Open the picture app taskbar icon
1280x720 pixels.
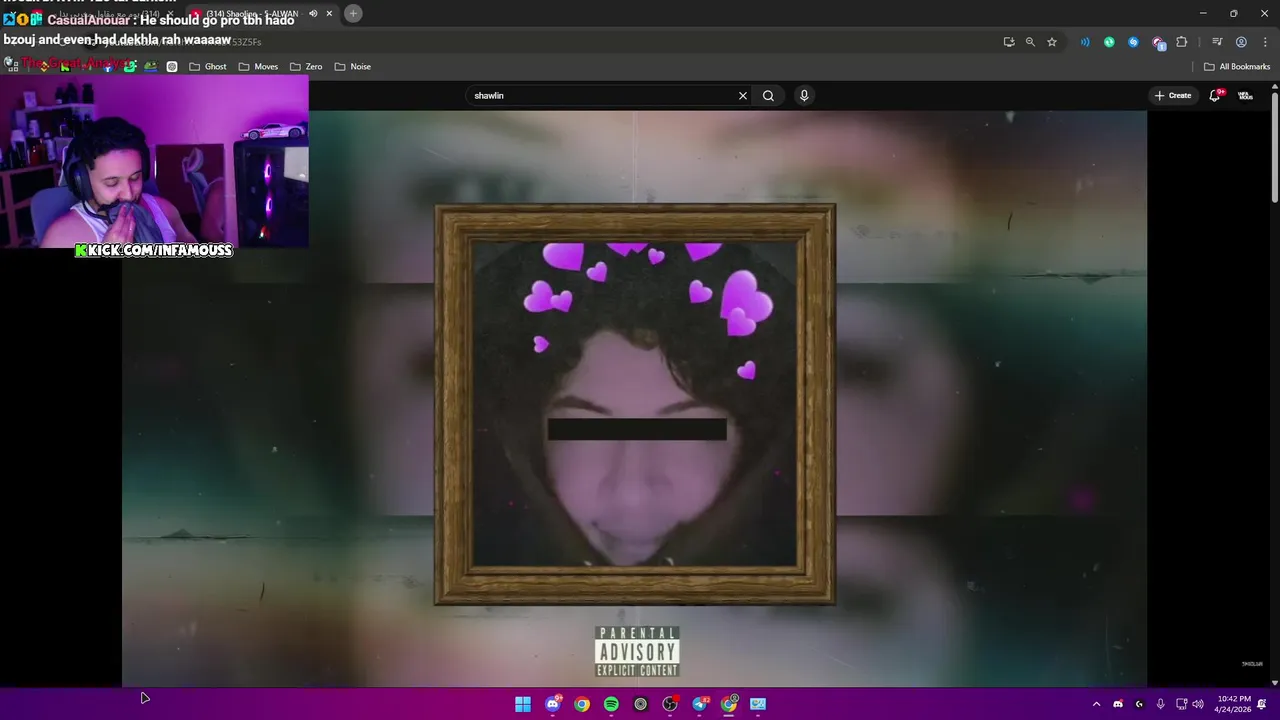pos(758,704)
